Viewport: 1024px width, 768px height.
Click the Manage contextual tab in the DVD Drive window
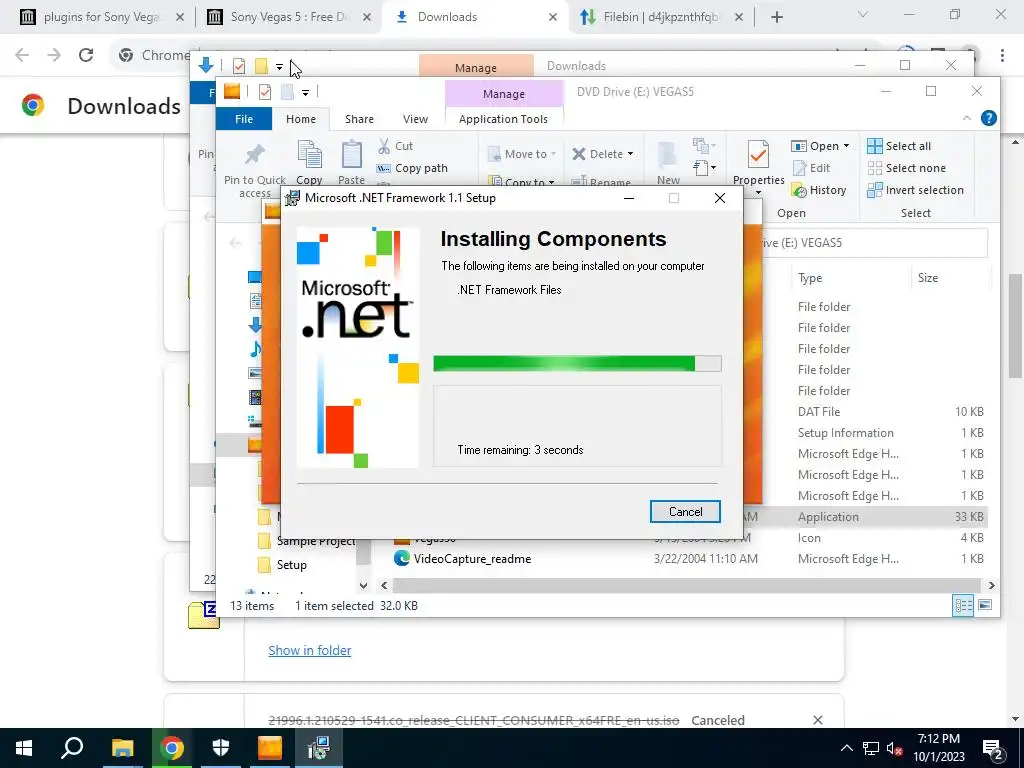click(x=504, y=93)
